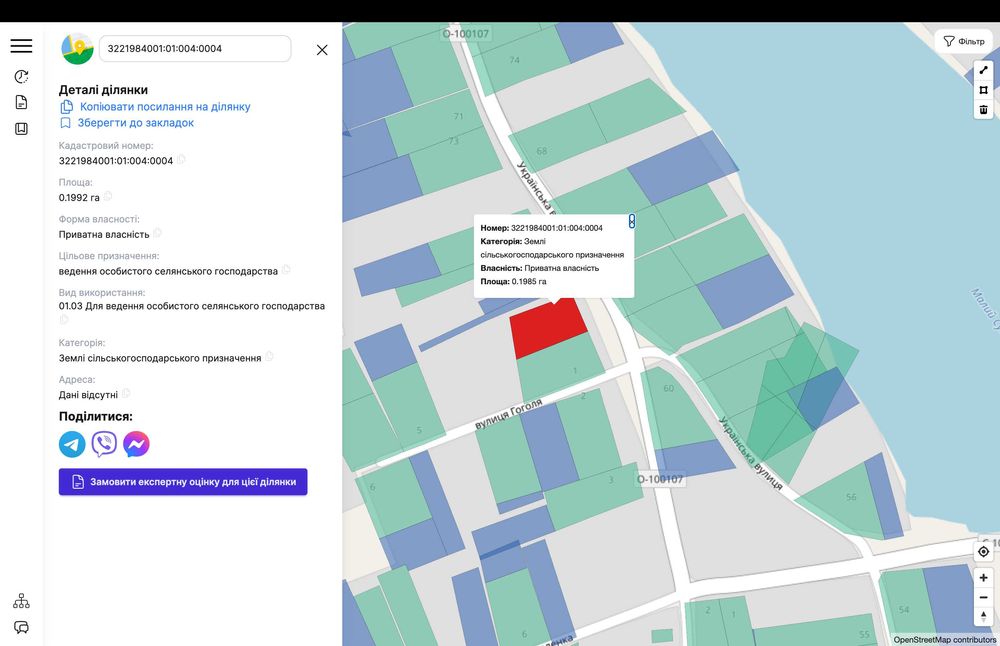Copy the cadastral number value
This screenshot has height=646, width=1000.
[181, 159]
